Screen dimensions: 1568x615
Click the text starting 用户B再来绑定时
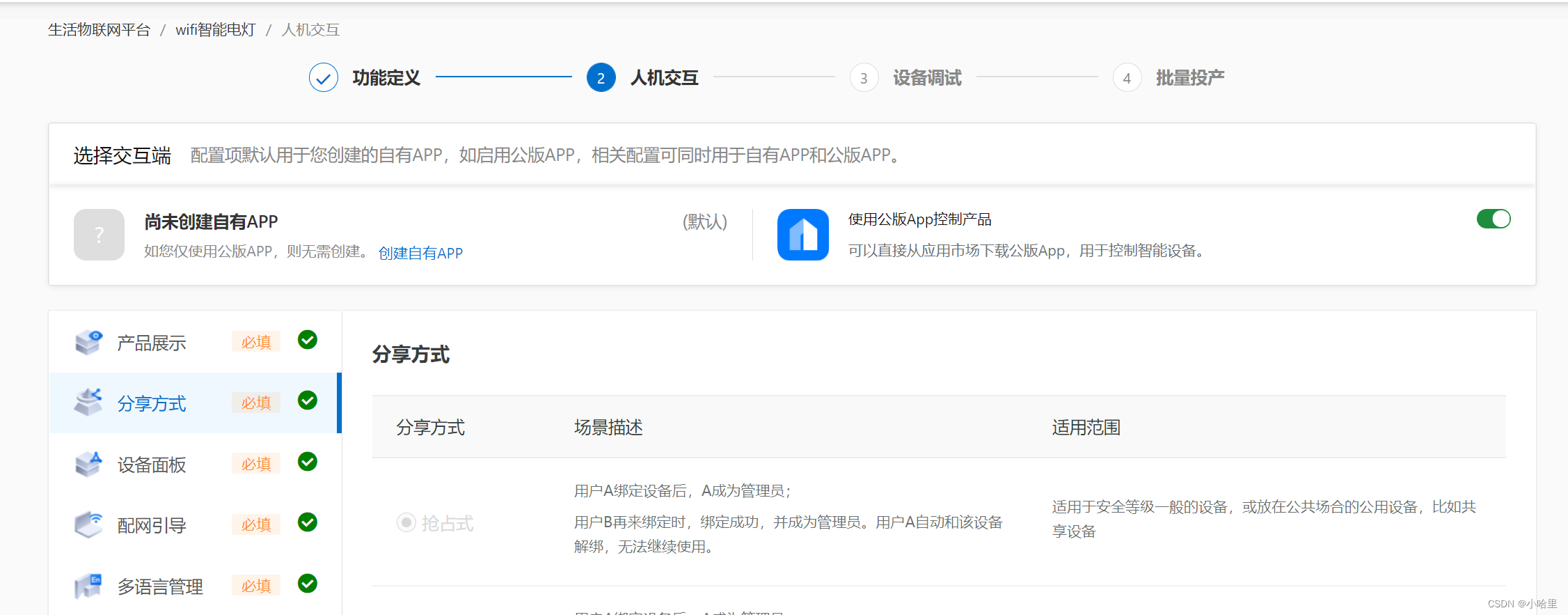click(x=789, y=534)
